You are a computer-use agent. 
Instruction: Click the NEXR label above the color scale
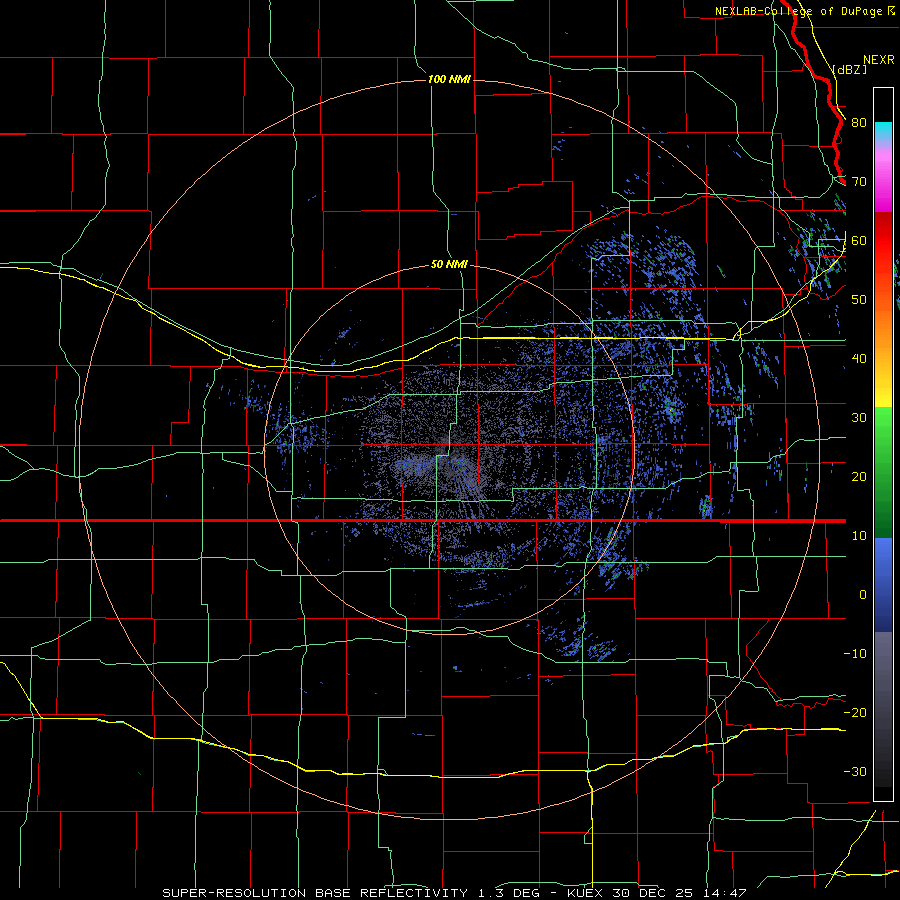(879, 60)
